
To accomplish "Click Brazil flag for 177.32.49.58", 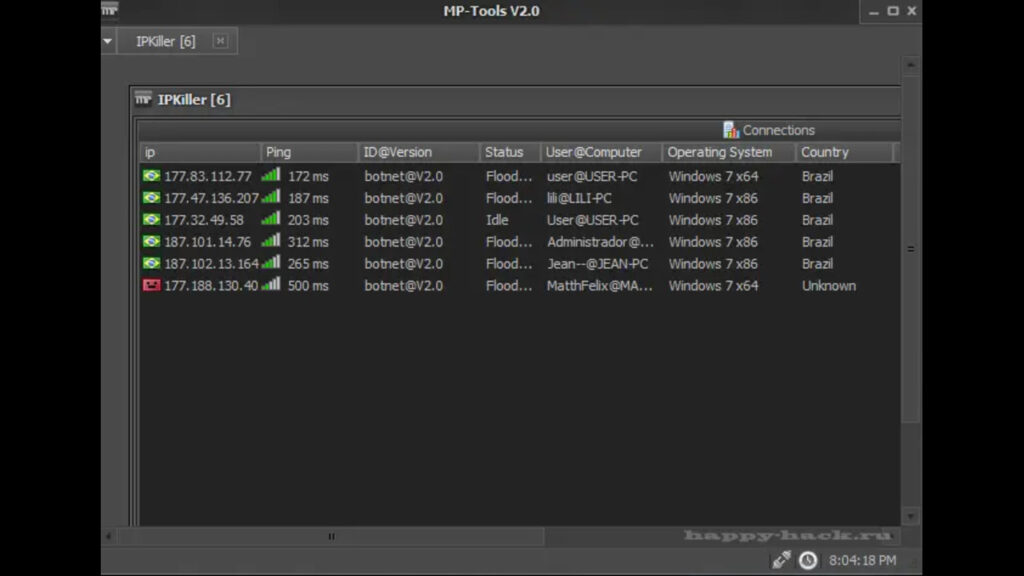I will tap(152, 219).
